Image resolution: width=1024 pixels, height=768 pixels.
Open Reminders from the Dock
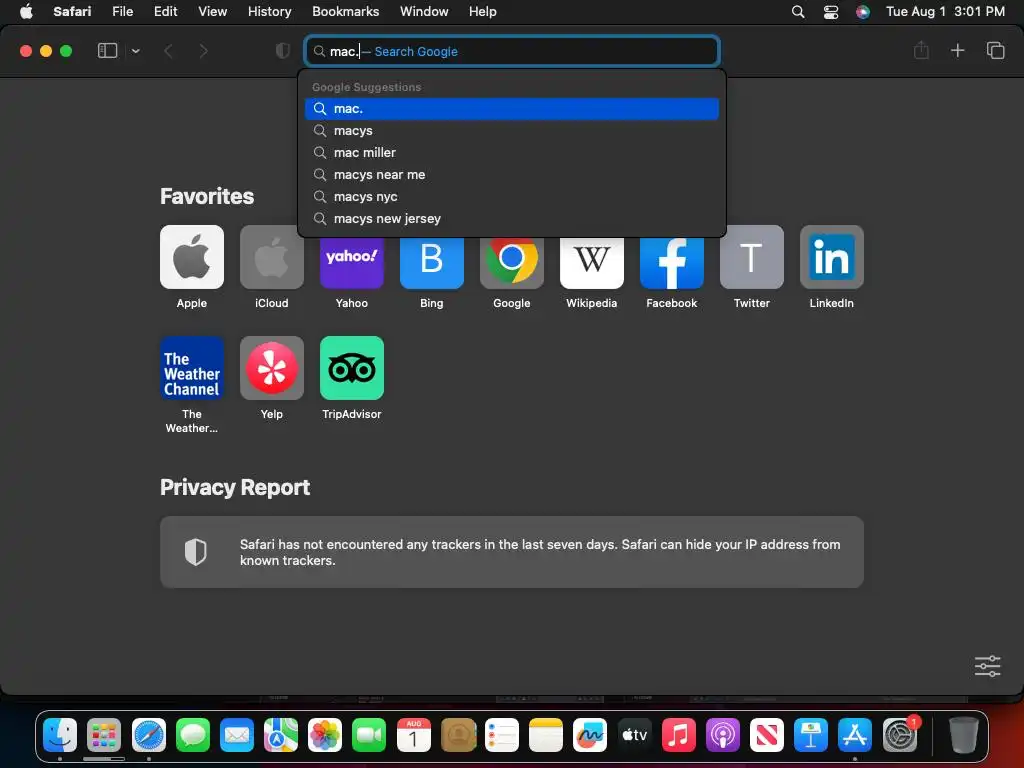coord(502,735)
